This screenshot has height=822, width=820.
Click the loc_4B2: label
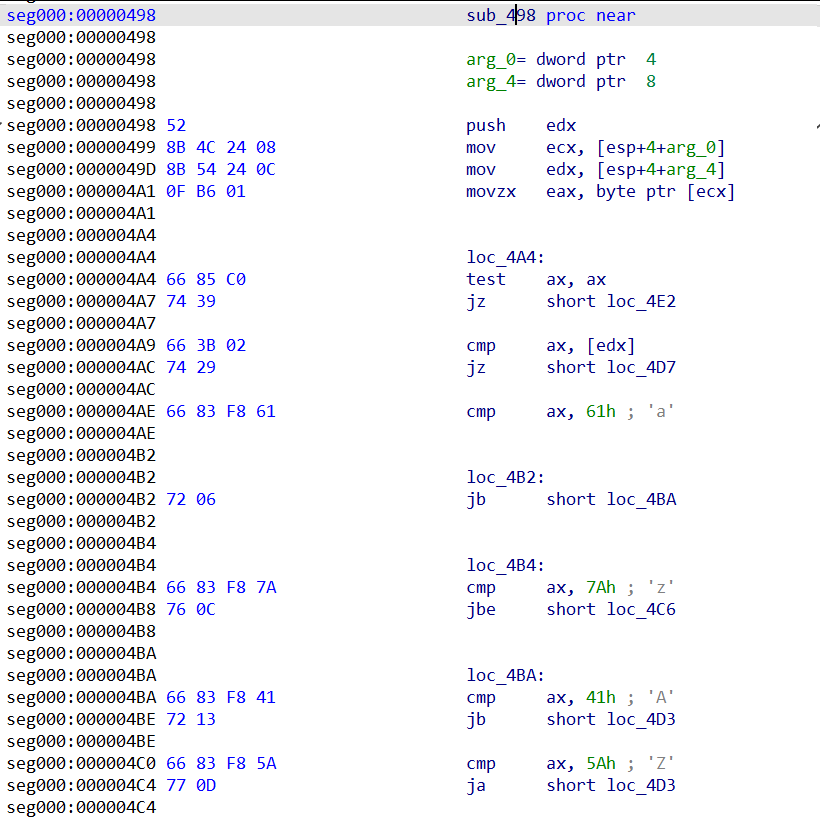click(x=505, y=478)
